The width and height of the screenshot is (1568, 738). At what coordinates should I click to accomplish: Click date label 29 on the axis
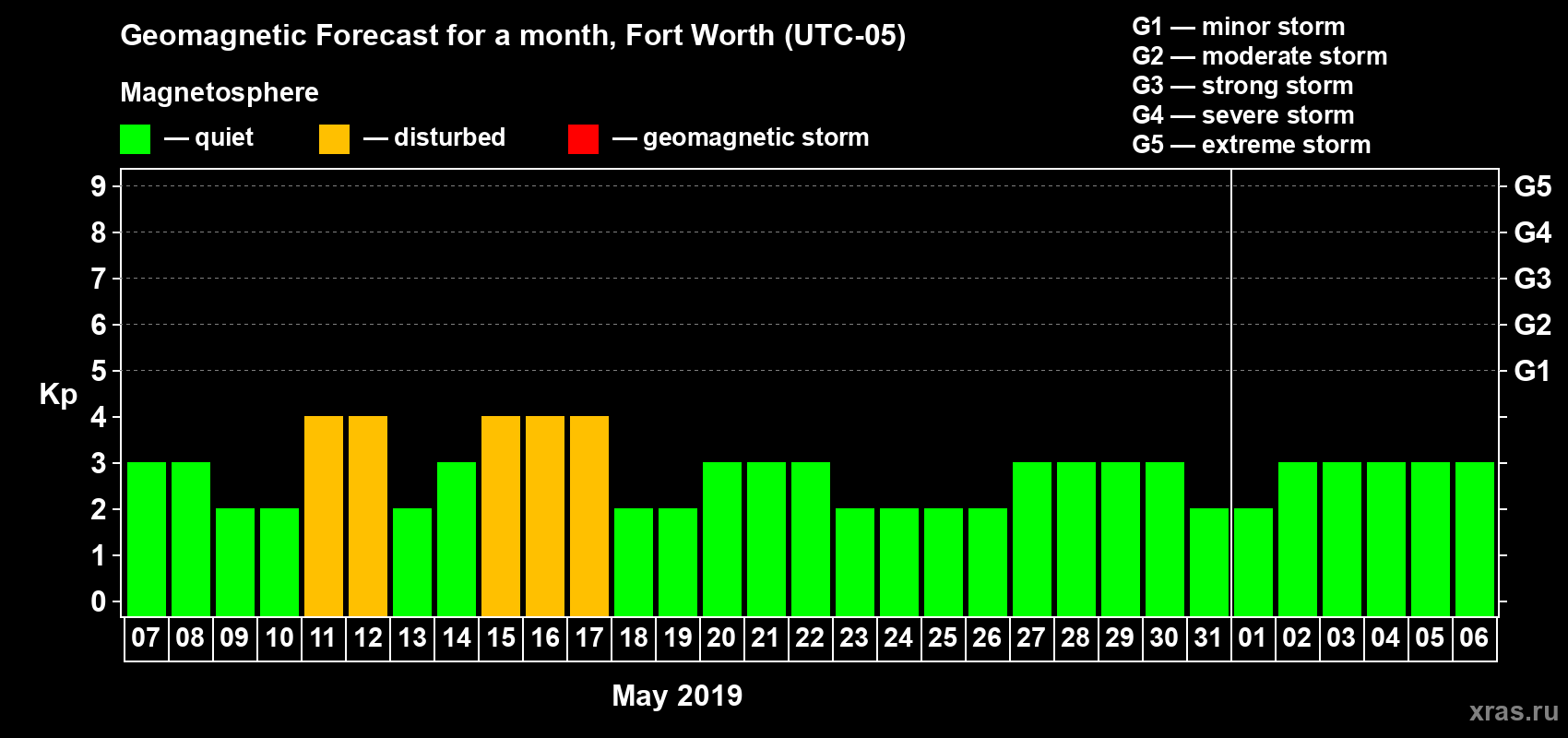(1120, 638)
